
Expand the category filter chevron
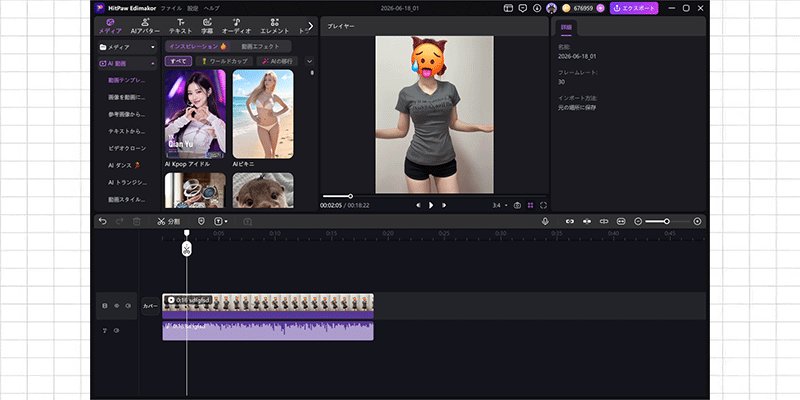309,61
